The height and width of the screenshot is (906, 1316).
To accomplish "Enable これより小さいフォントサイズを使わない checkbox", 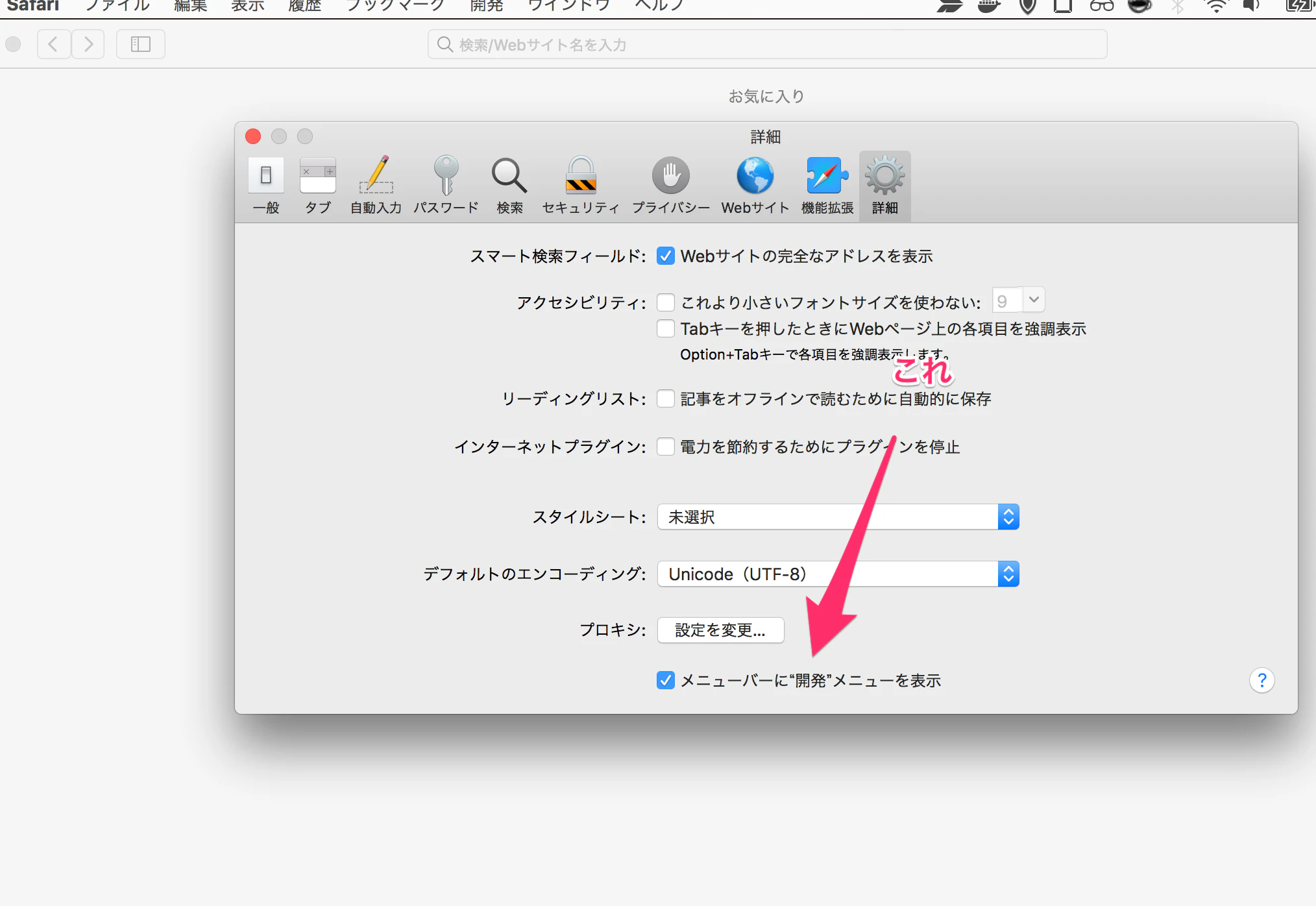I will 666,302.
